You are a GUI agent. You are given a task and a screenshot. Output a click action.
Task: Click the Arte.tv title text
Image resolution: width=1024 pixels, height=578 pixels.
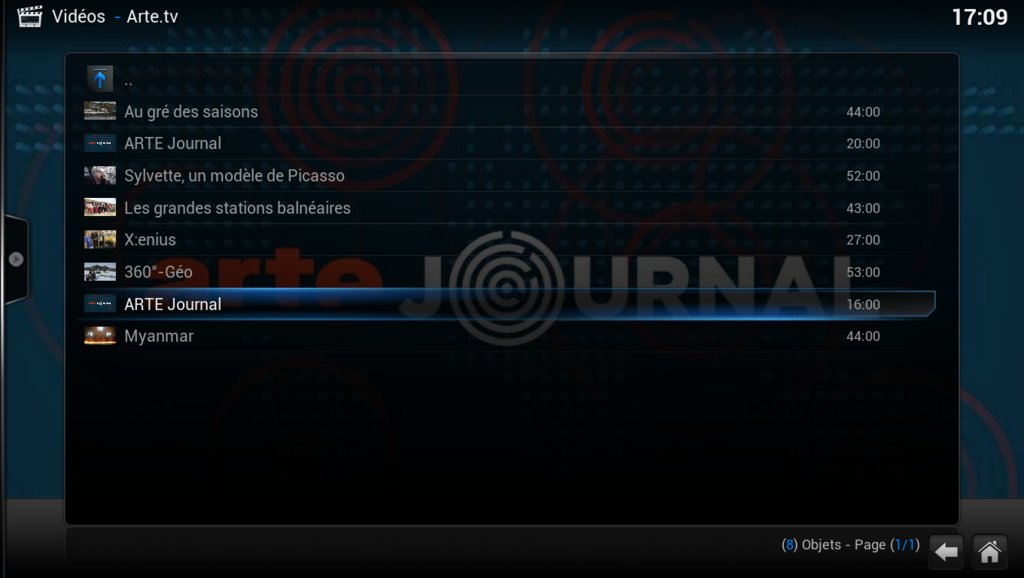click(152, 16)
